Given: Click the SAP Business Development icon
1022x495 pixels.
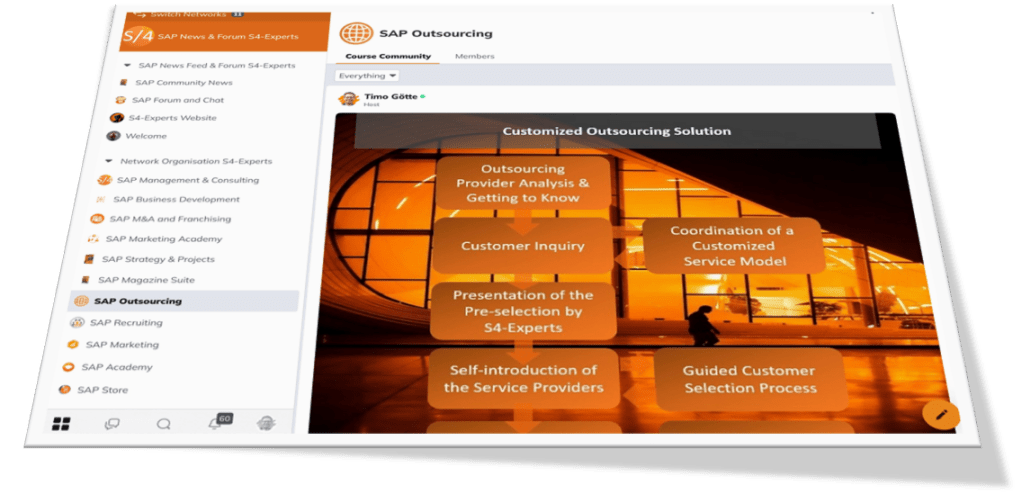Looking at the screenshot, I should pos(100,199).
